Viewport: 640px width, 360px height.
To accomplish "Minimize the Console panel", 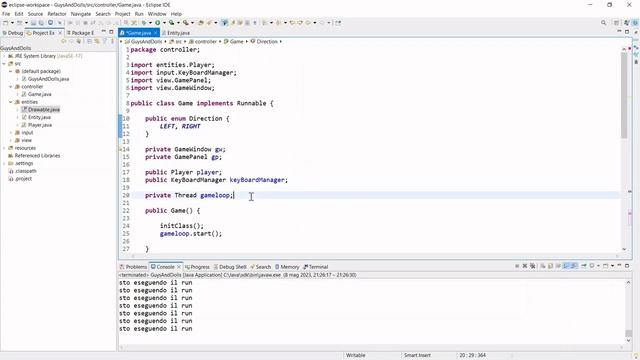I will pyautogui.click(x=619, y=266).
